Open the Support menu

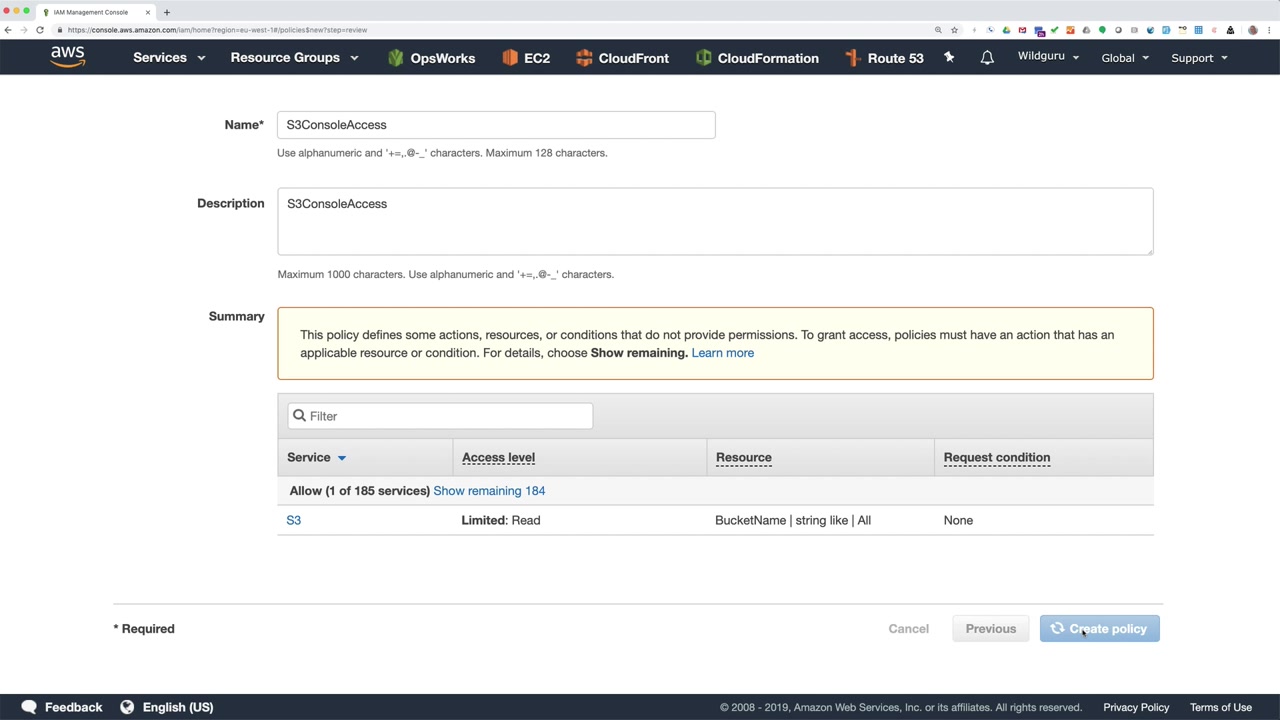click(1199, 58)
